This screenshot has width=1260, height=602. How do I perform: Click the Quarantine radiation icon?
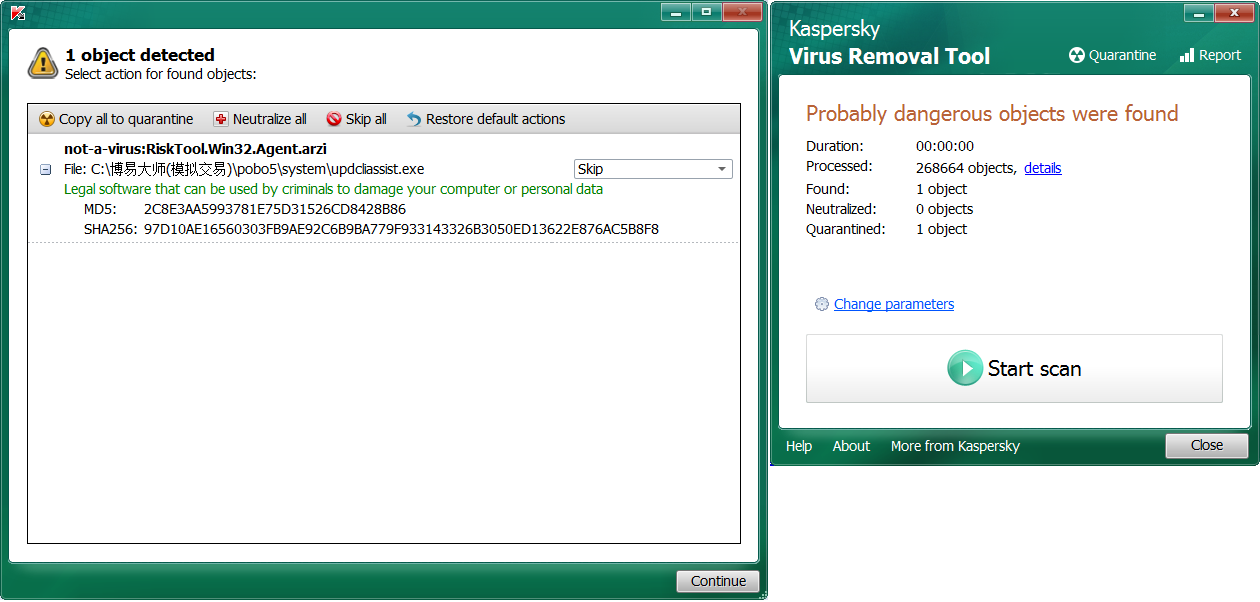[1077, 55]
